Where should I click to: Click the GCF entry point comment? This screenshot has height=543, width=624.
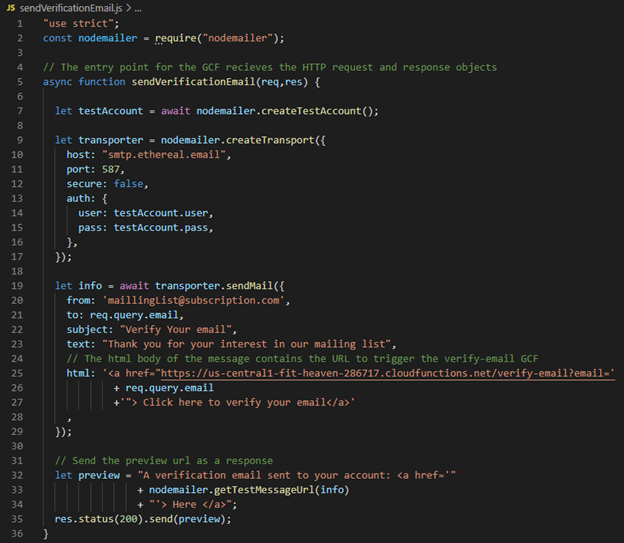[x=270, y=67]
